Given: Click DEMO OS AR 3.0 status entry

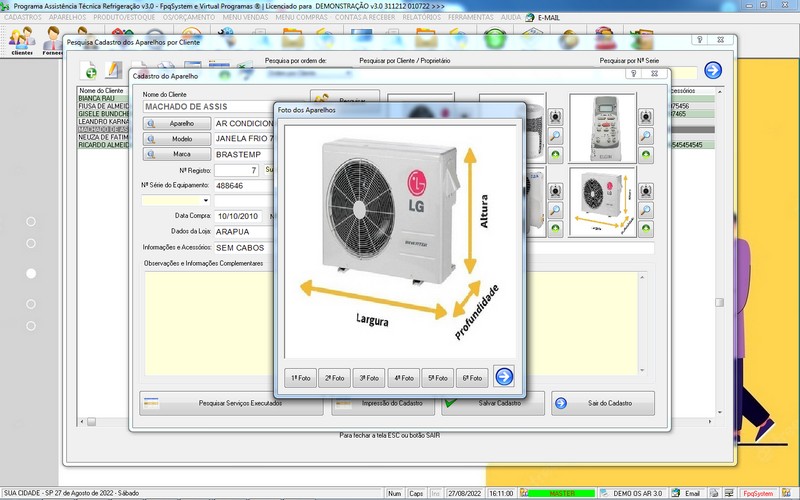Looking at the screenshot, I should click(637, 493).
